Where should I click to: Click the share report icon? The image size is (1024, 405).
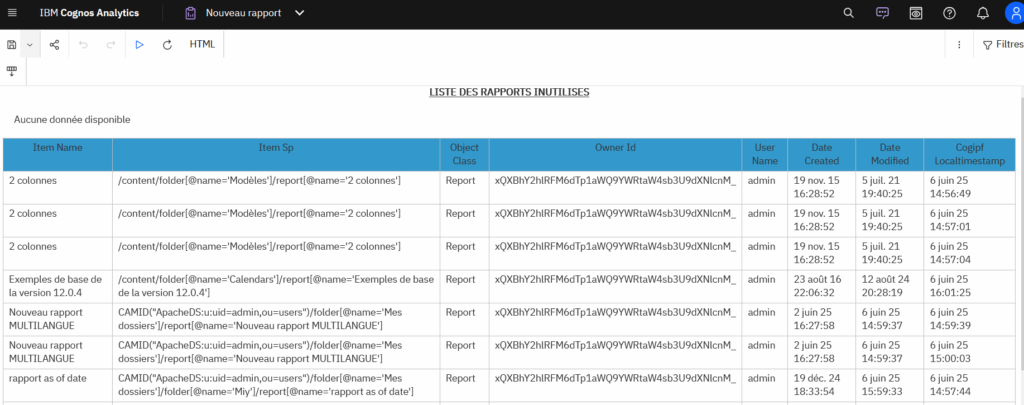point(54,45)
